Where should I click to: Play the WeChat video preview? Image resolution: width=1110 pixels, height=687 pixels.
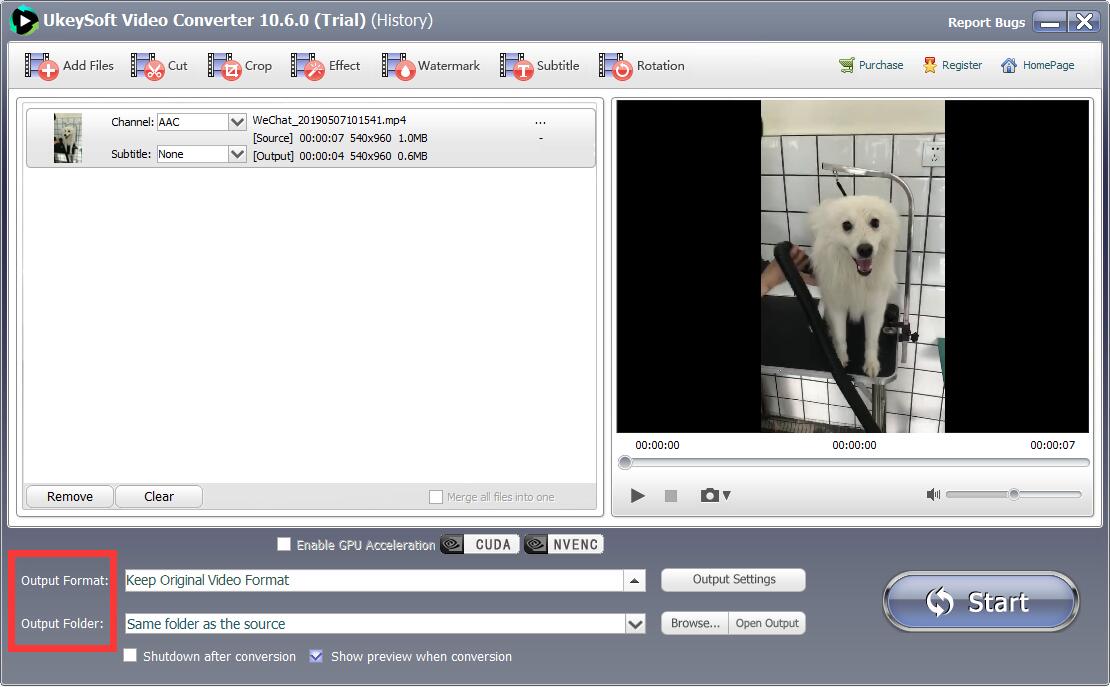637,495
